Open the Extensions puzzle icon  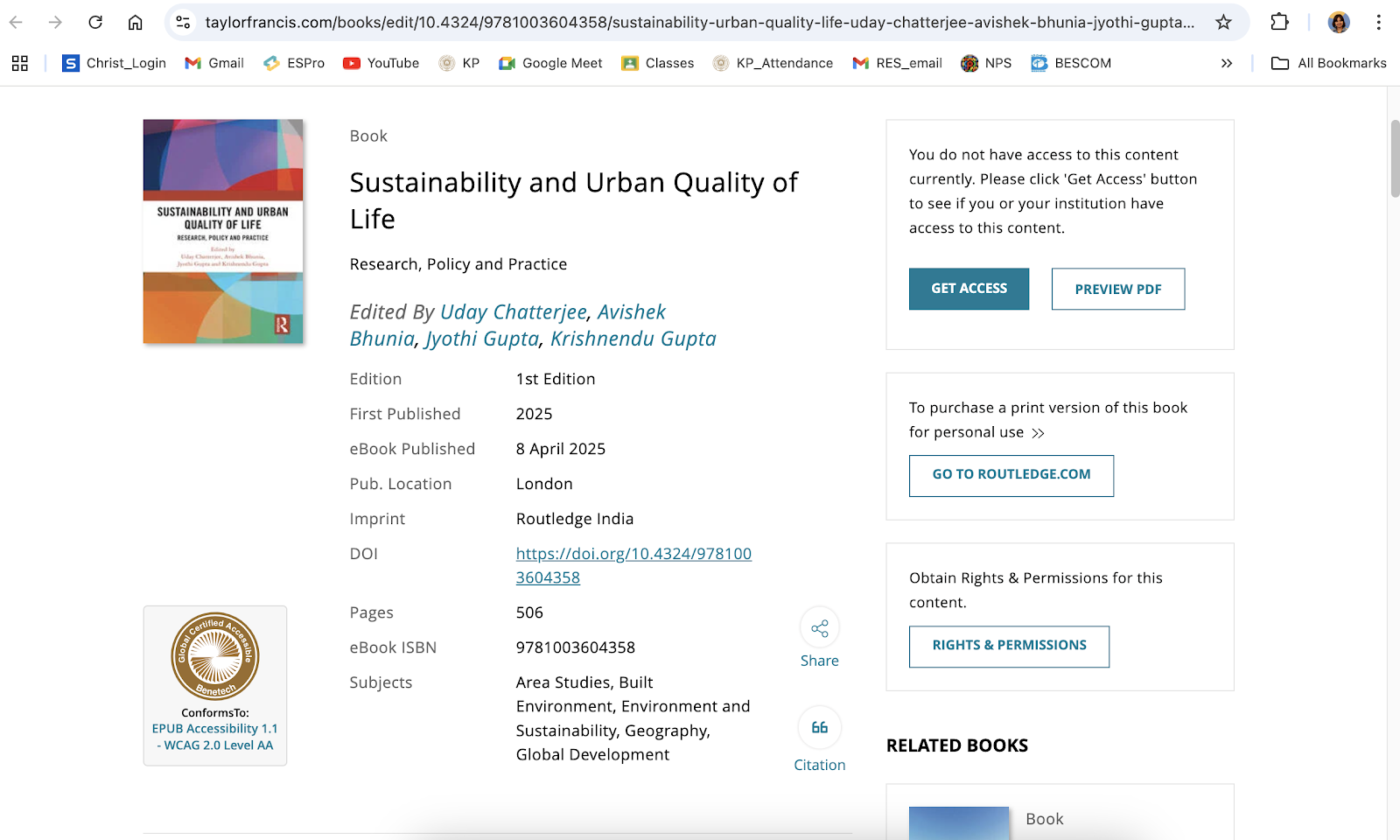click(1279, 22)
